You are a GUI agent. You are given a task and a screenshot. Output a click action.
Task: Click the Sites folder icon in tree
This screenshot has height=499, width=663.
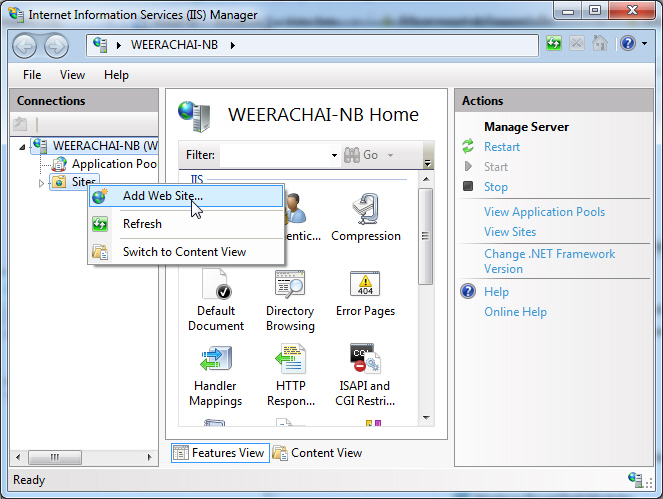(x=59, y=182)
